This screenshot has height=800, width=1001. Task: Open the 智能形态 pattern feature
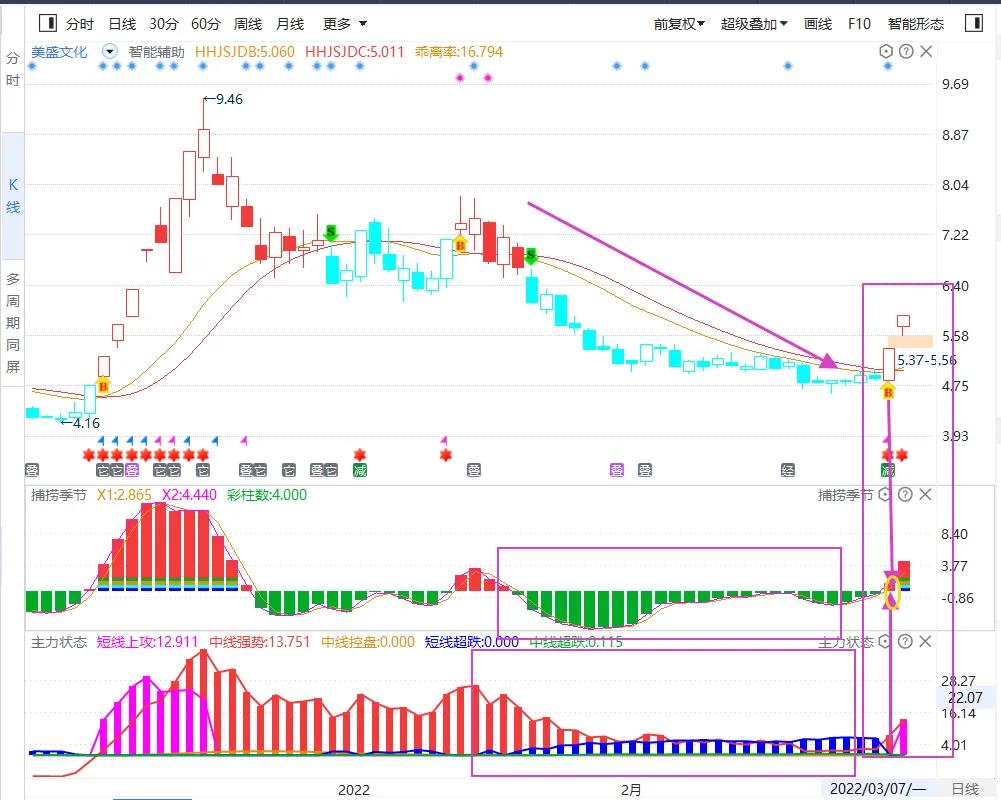click(x=915, y=24)
